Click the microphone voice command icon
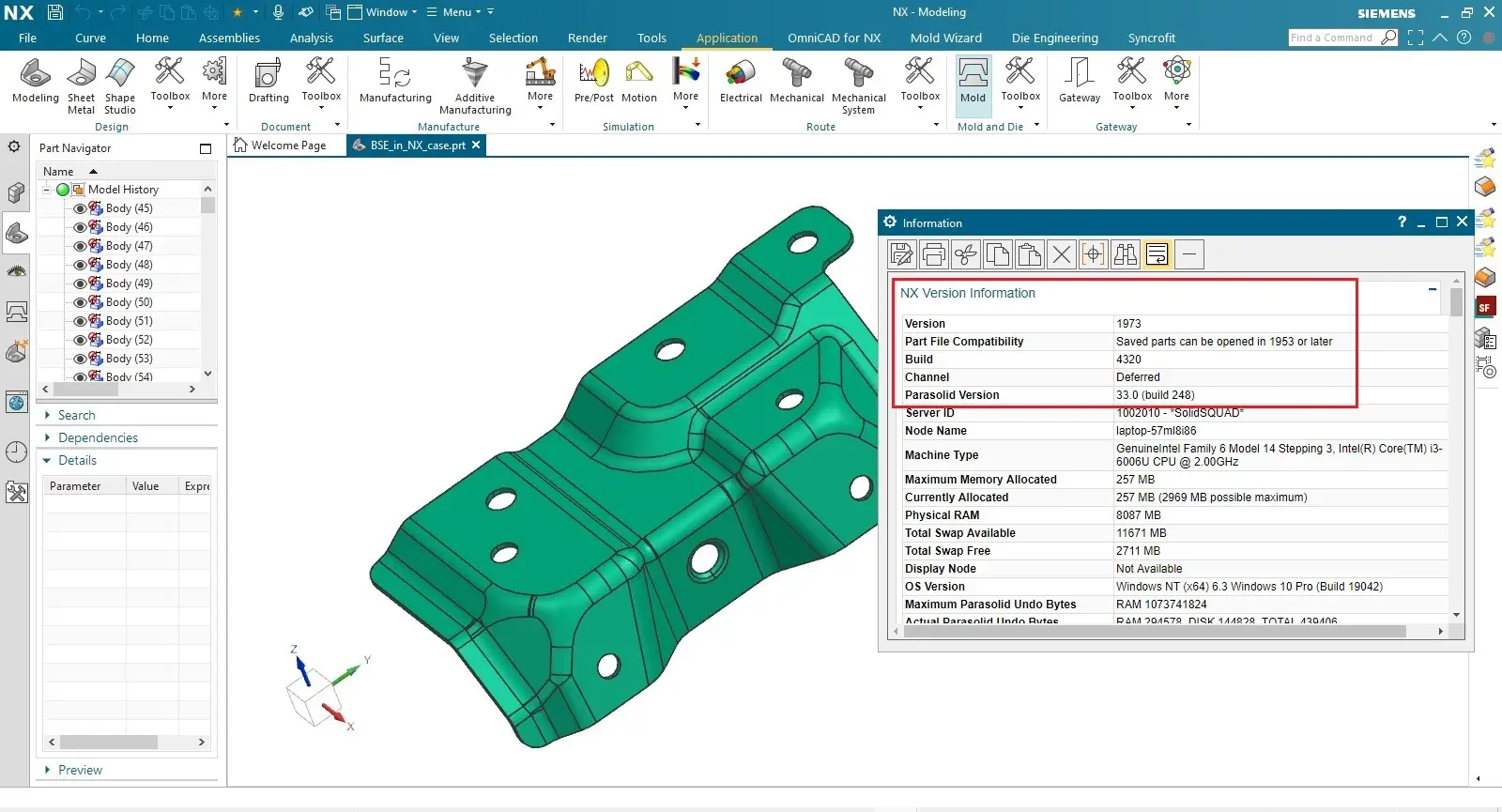Screen dimensions: 1502x812 (278, 12)
